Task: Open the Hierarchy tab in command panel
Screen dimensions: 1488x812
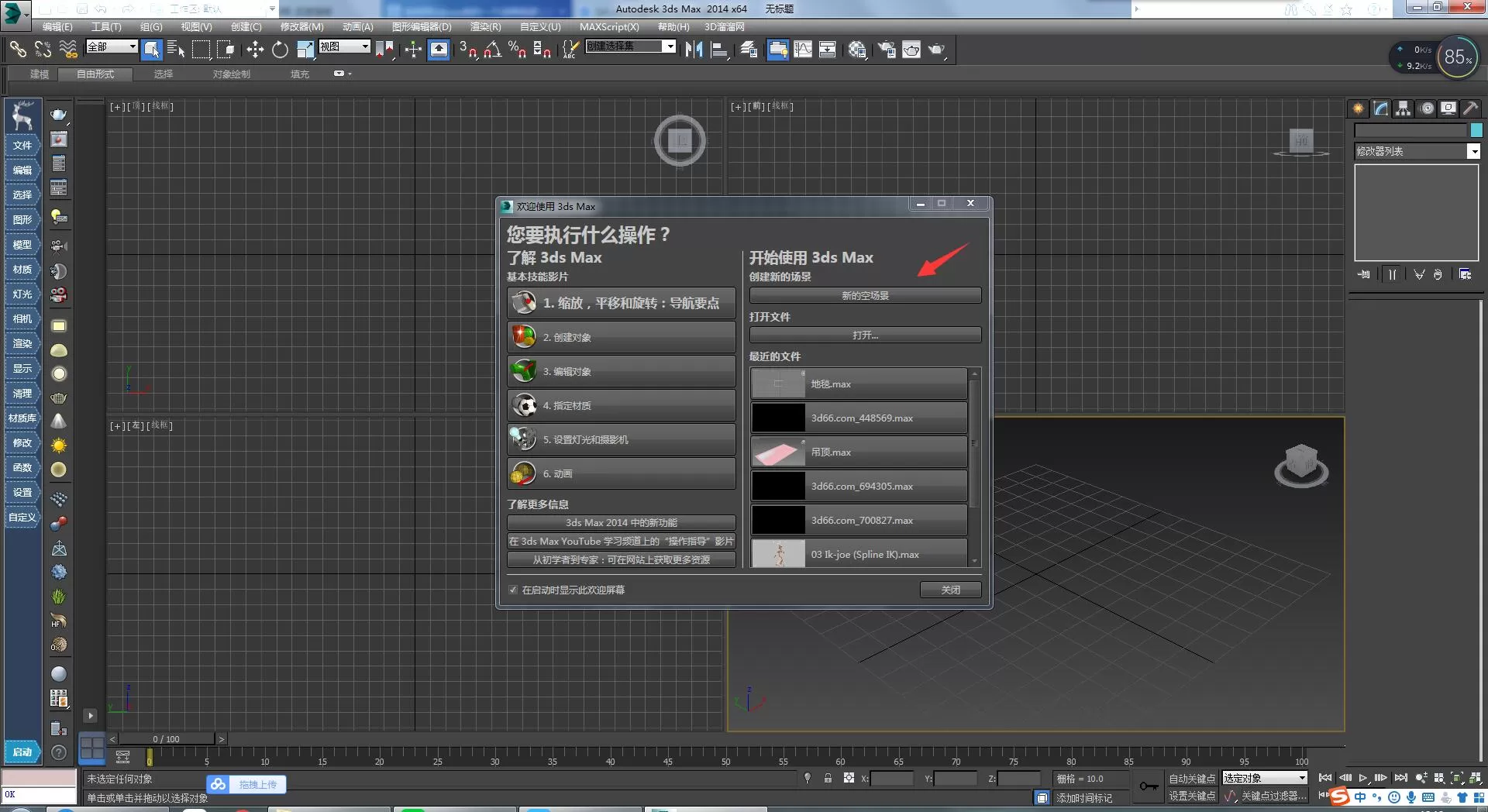Action: [1403, 108]
